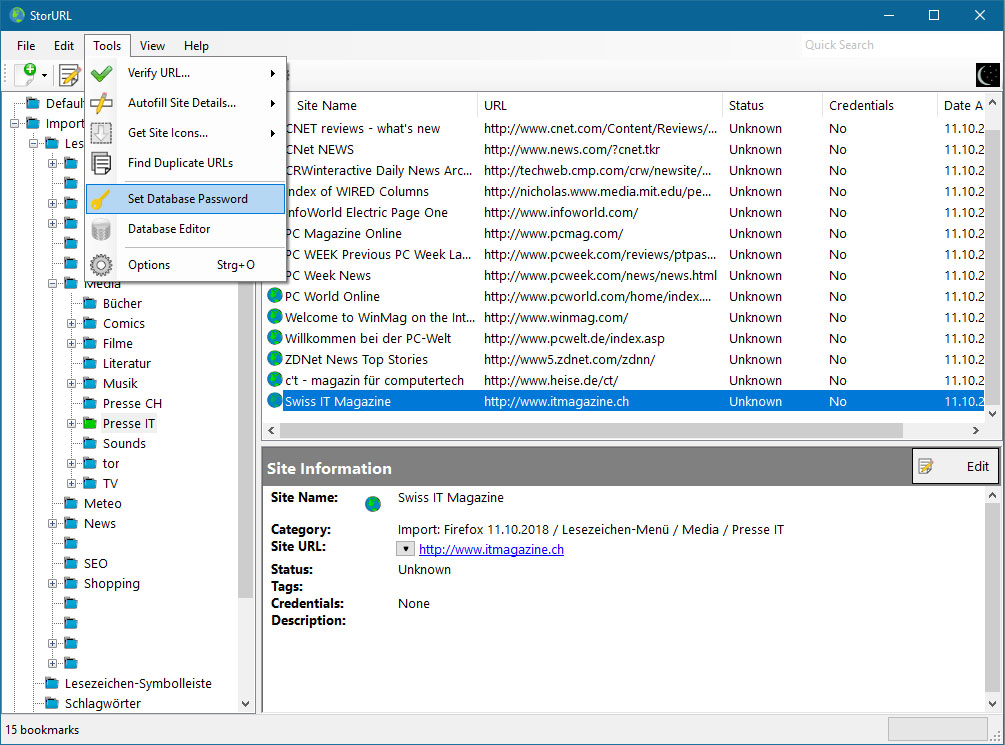
Task: Collapse the Media folder
Action: [53, 283]
